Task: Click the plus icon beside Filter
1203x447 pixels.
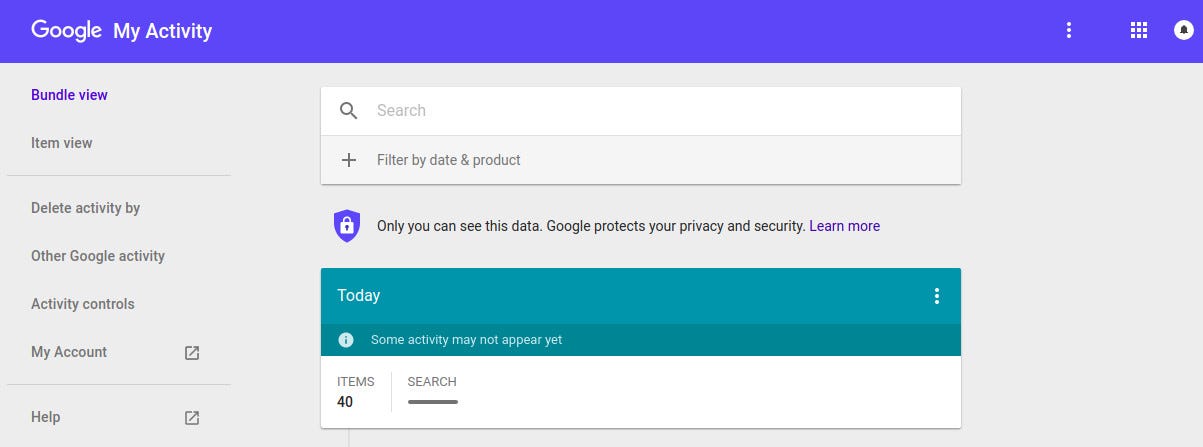Action: (348, 160)
